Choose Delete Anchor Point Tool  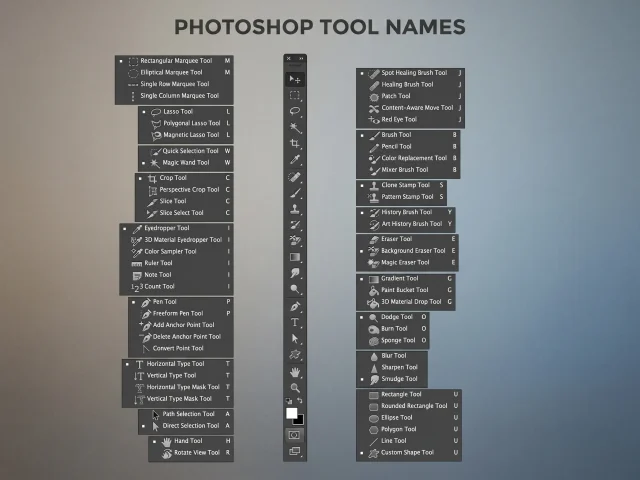coord(181,337)
